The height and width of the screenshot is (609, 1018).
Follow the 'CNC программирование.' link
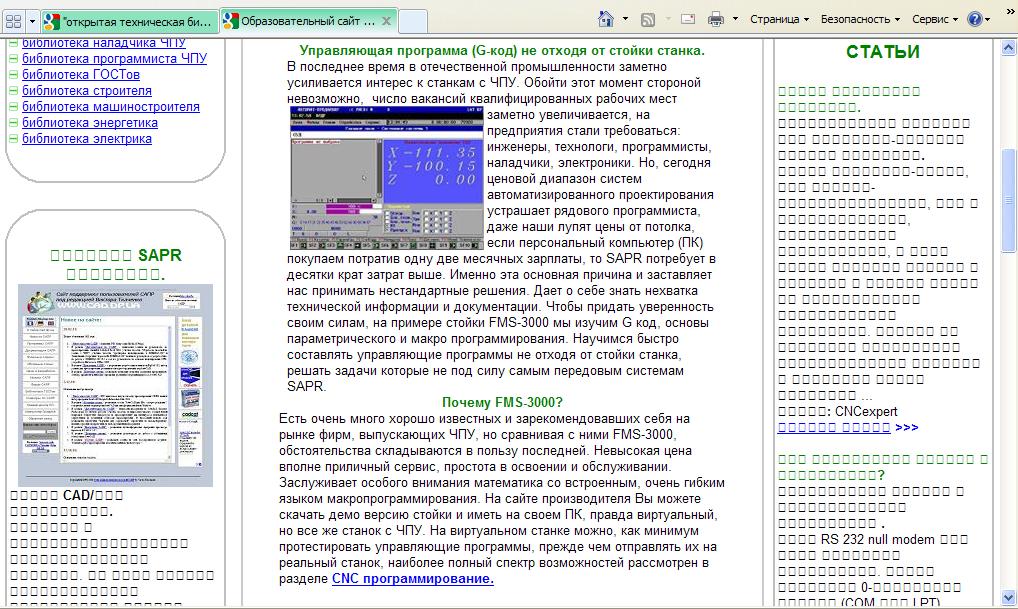click(413, 578)
